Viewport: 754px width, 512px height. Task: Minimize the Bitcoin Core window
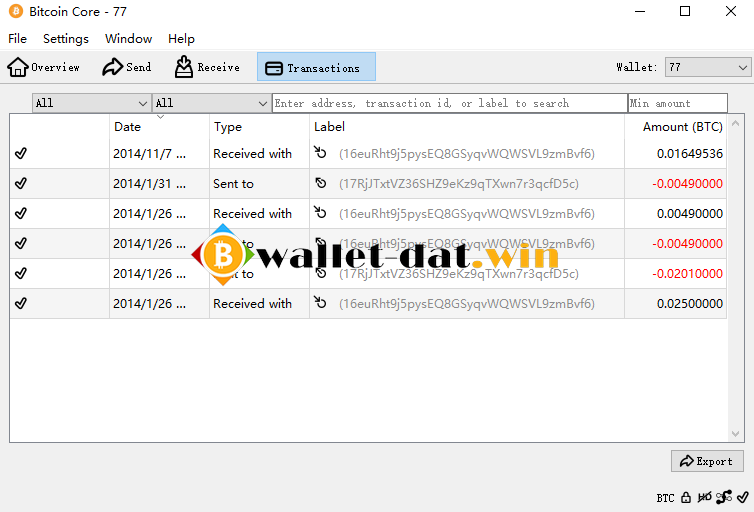coord(640,11)
